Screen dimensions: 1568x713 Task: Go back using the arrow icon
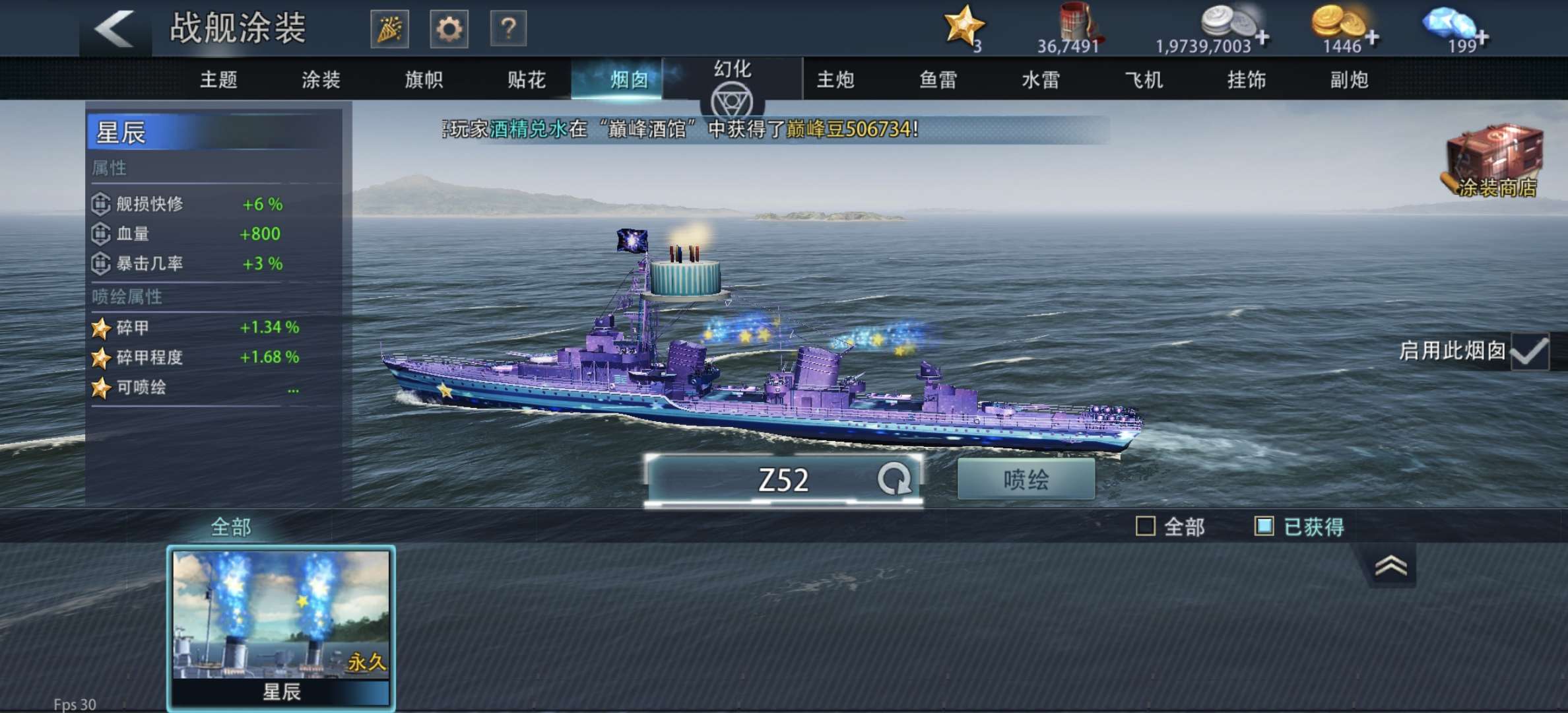[x=115, y=29]
